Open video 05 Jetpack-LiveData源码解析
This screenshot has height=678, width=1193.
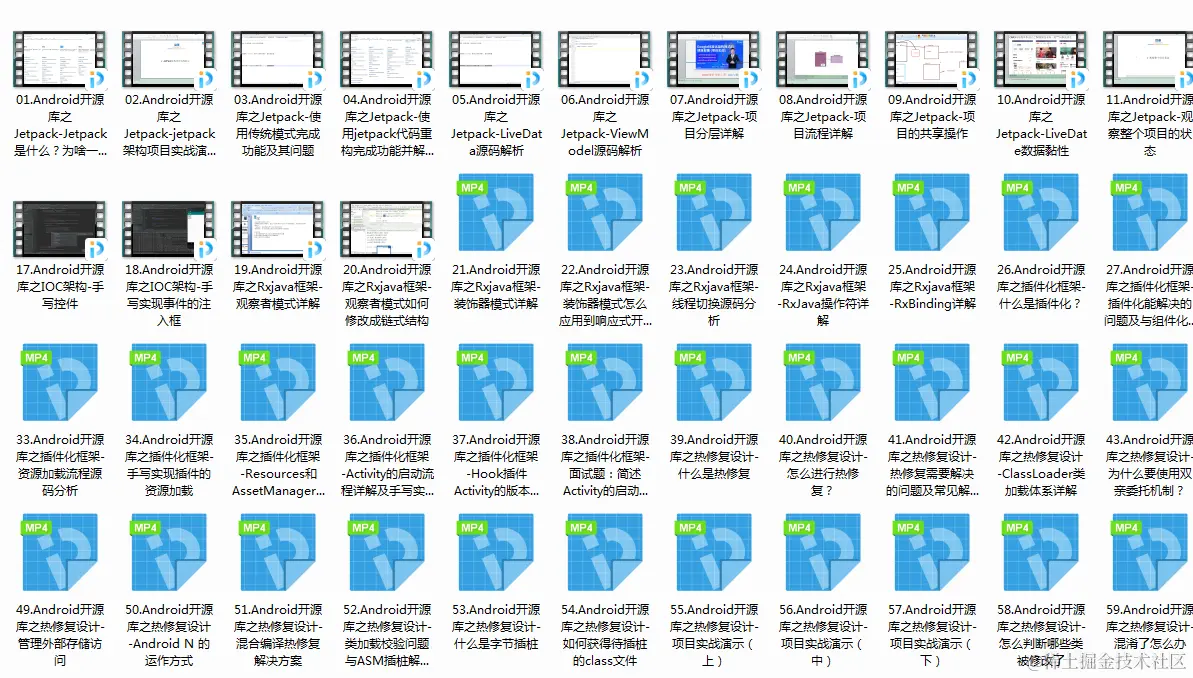tap(495, 60)
